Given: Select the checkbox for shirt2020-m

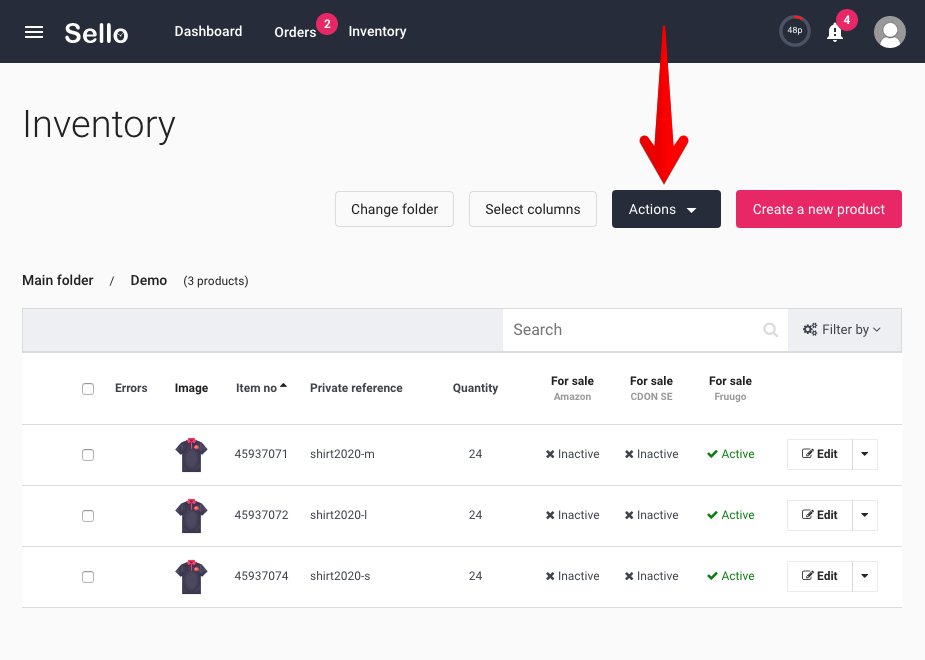Looking at the screenshot, I should click(x=88, y=455).
